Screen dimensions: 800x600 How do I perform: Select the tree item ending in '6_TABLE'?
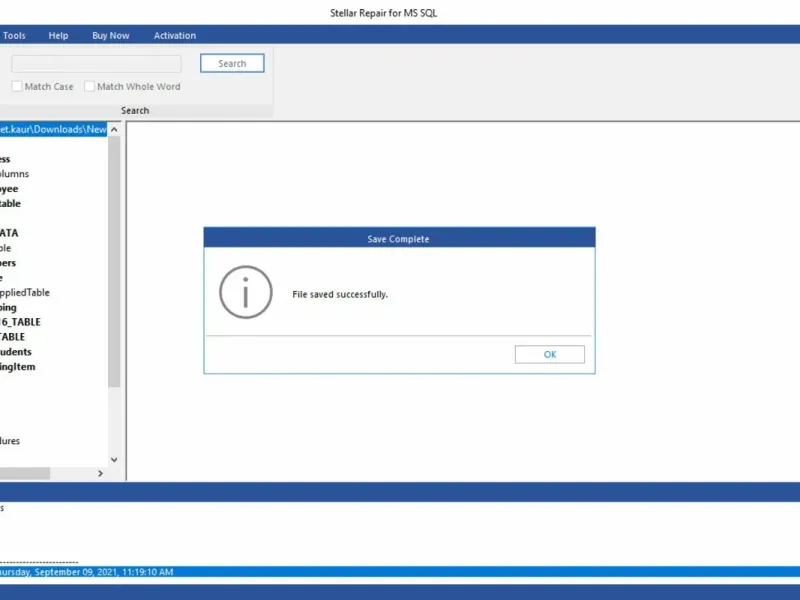[20, 322]
